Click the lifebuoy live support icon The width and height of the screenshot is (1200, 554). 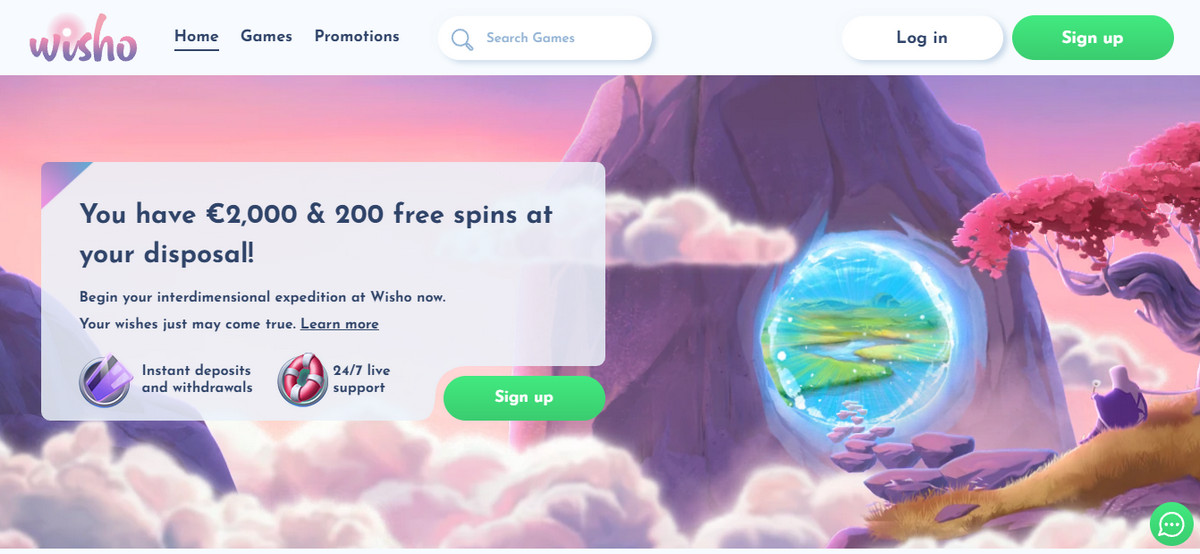pos(302,380)
